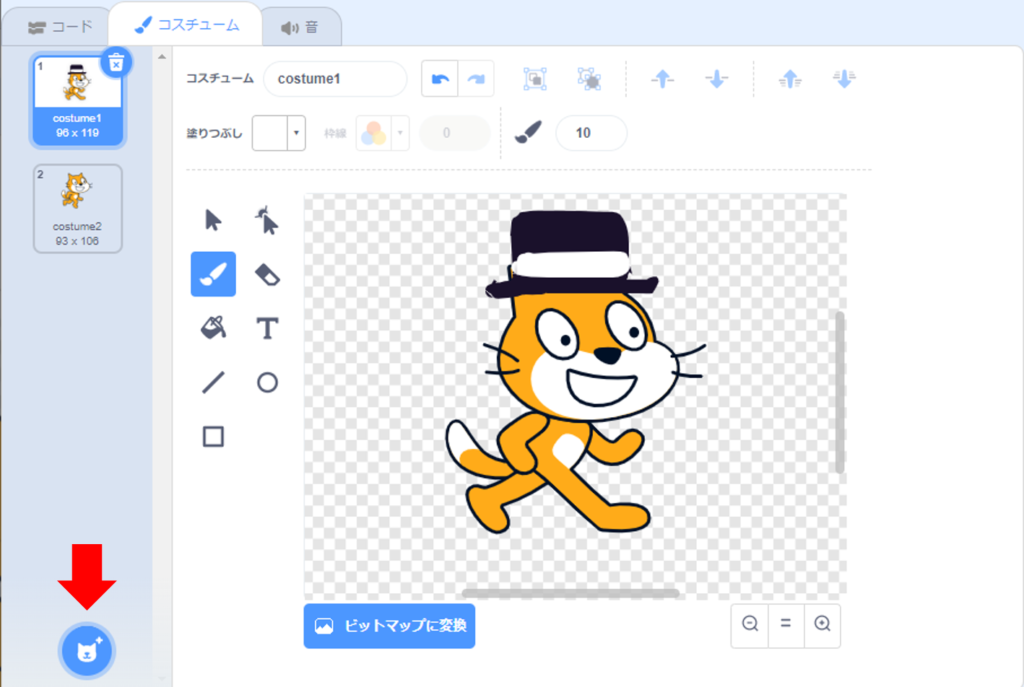Select the Reshape tool
Viewport: 1024px width, 687px height.
(x=266, y=220)
